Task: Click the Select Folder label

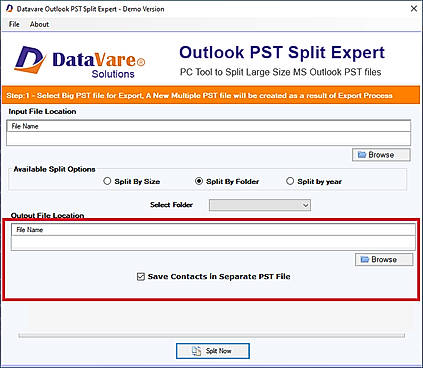Action: (x=171, y=205)
